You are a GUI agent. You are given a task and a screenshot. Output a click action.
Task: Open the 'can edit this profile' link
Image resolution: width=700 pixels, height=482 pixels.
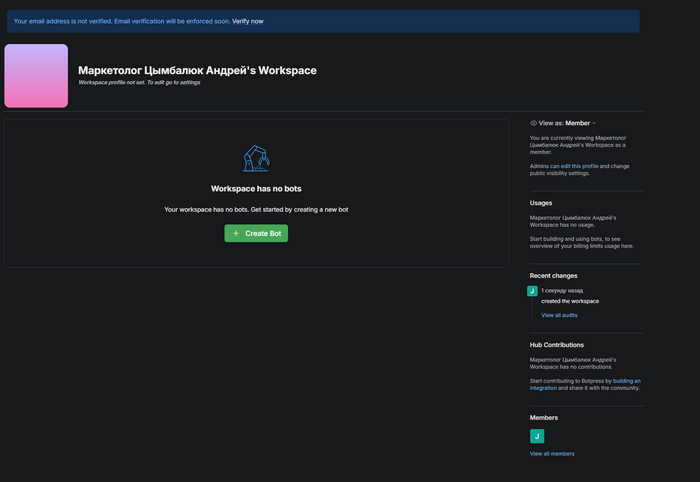(574, 165)
